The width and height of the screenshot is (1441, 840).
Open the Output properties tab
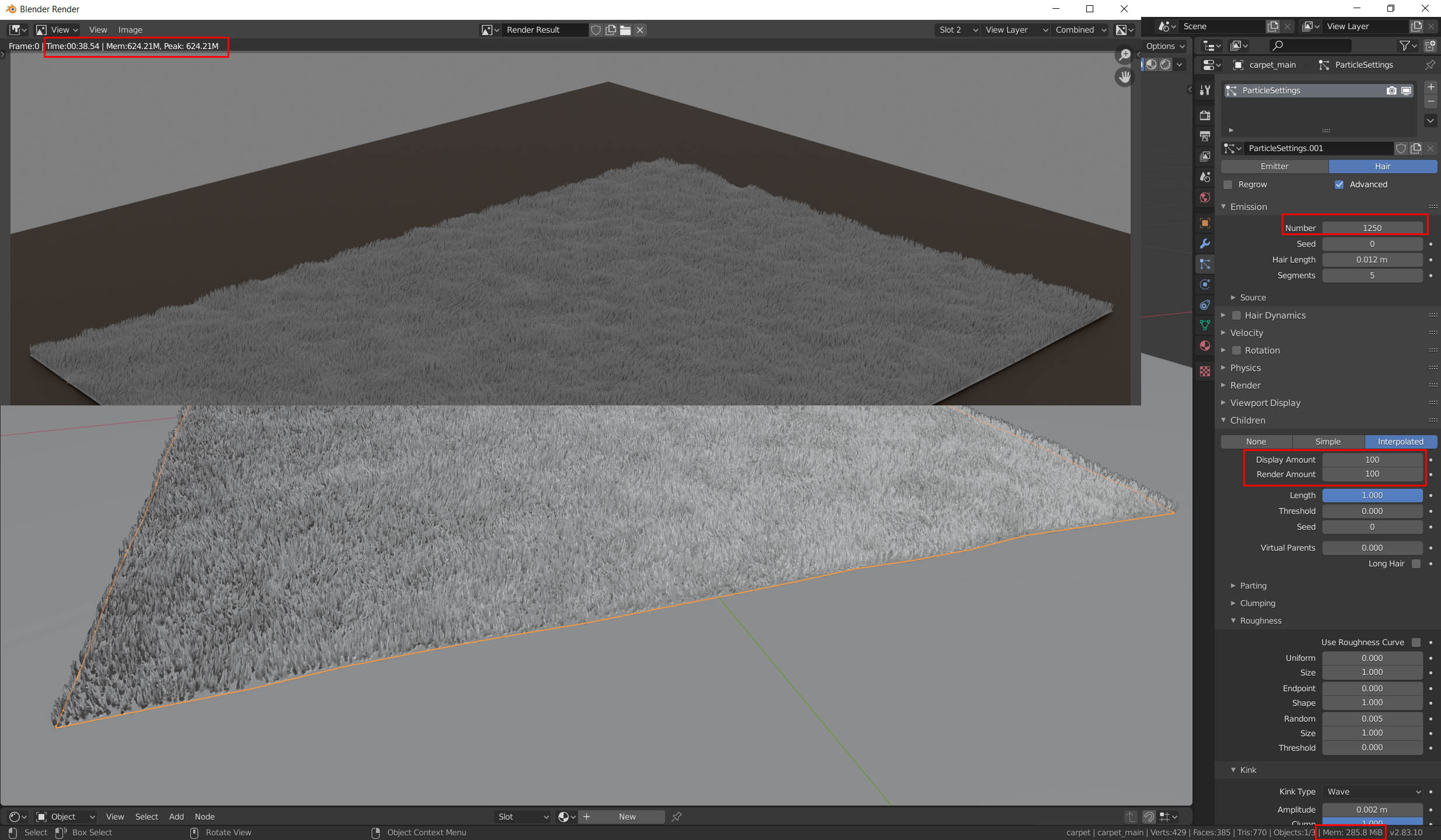point(1205,137)
